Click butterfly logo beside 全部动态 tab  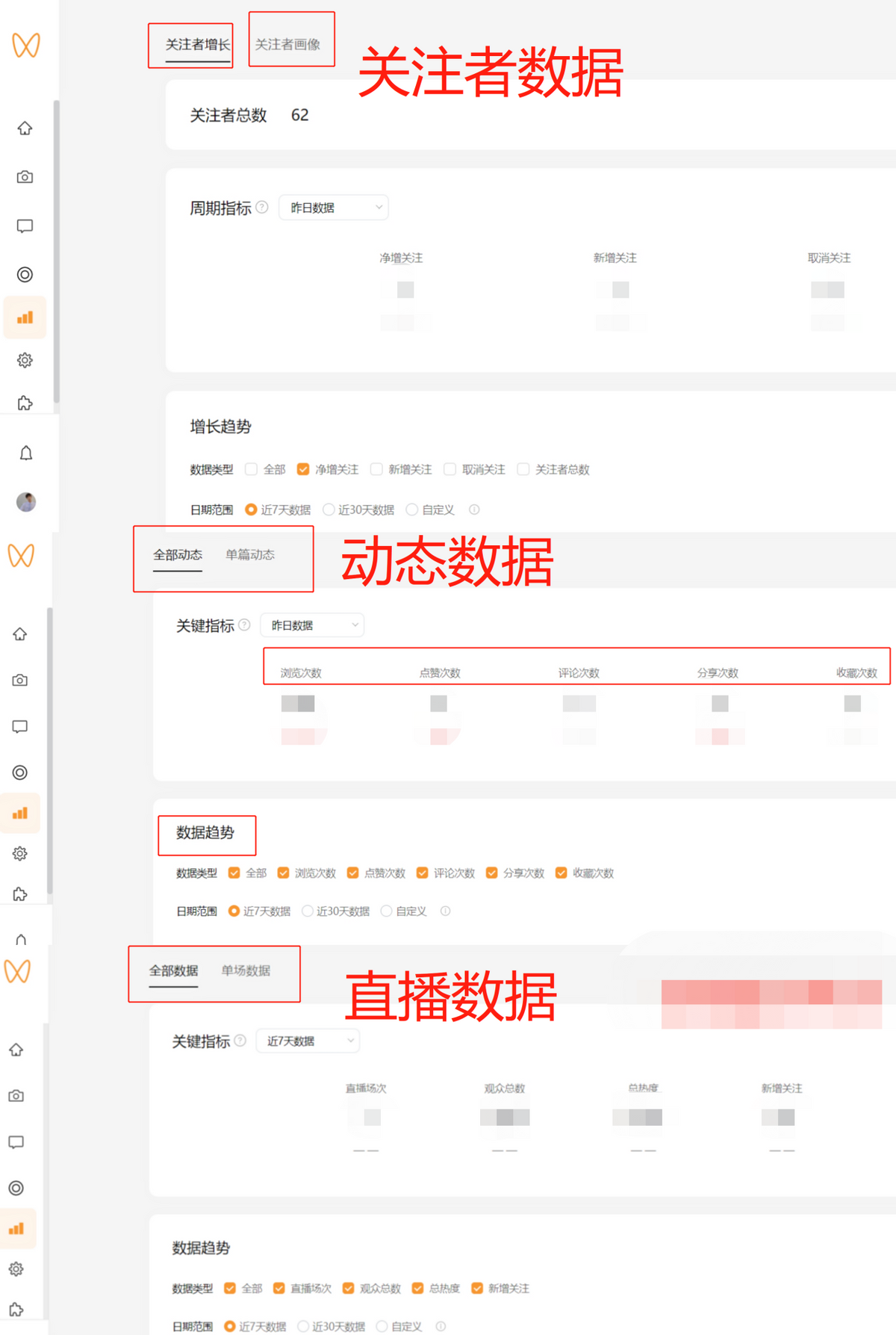21,556
